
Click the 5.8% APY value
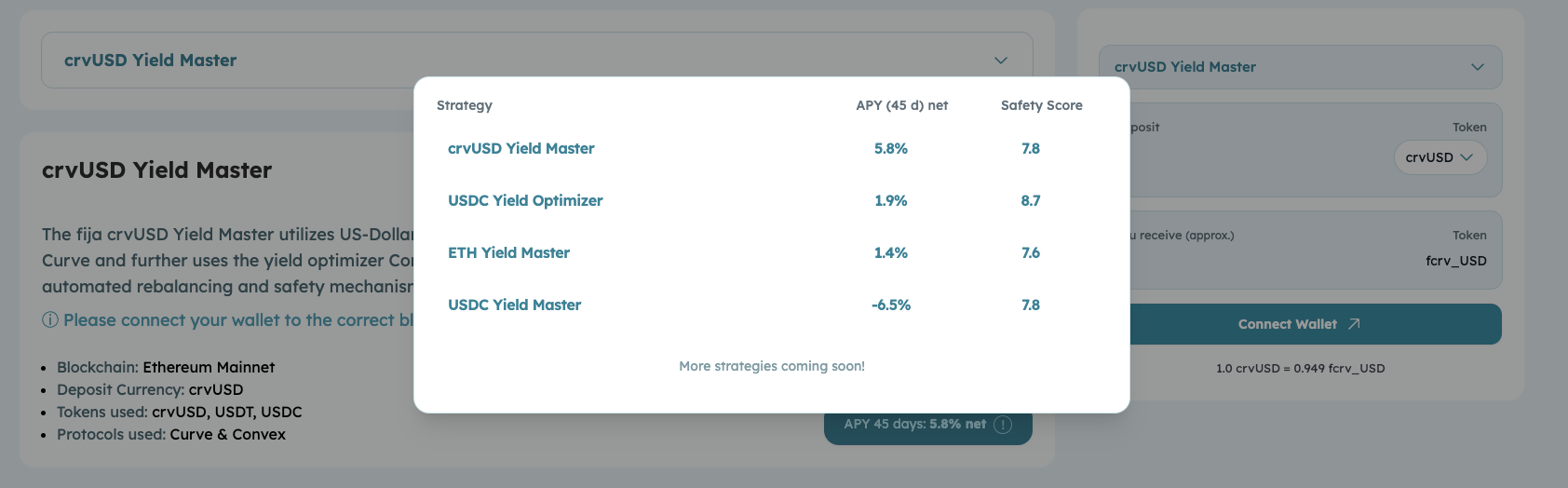coord(891,149)
